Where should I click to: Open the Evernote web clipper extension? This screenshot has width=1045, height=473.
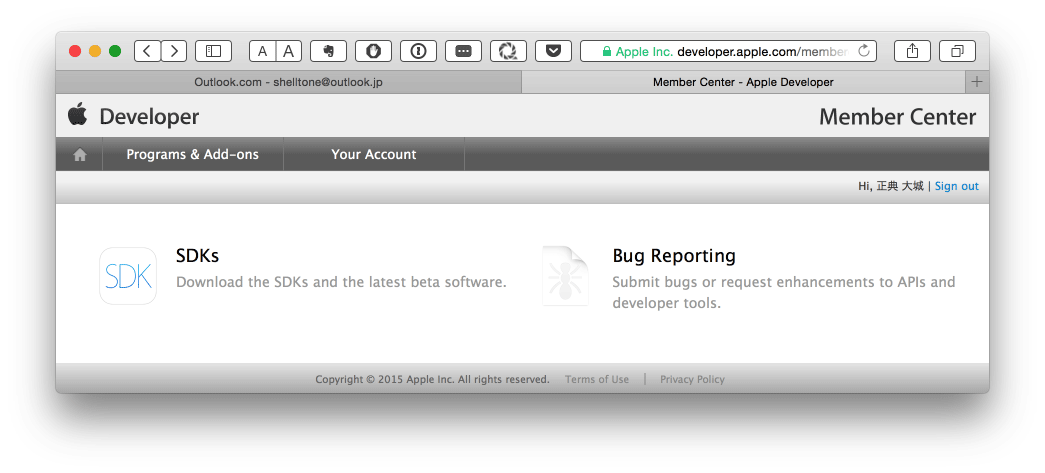pos(329,51)
